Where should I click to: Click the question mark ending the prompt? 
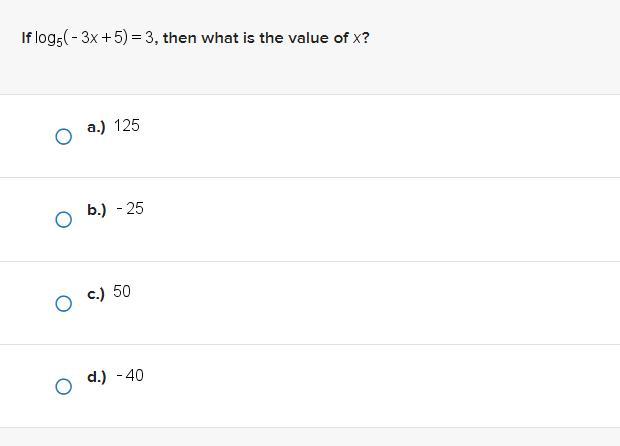tap(366, 38)
